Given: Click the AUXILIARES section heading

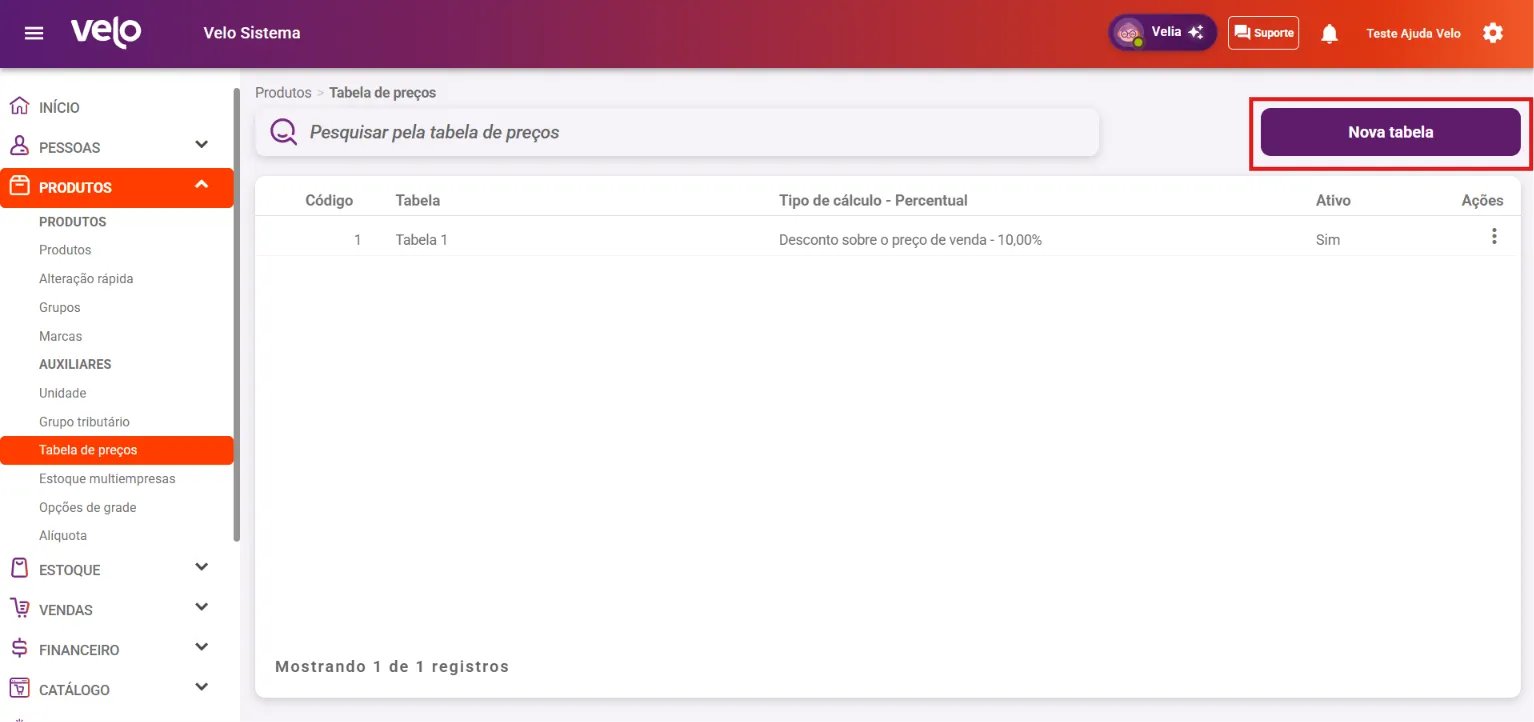Looking at the screenshot, I should pyautogui.click(x=75, y=365).
